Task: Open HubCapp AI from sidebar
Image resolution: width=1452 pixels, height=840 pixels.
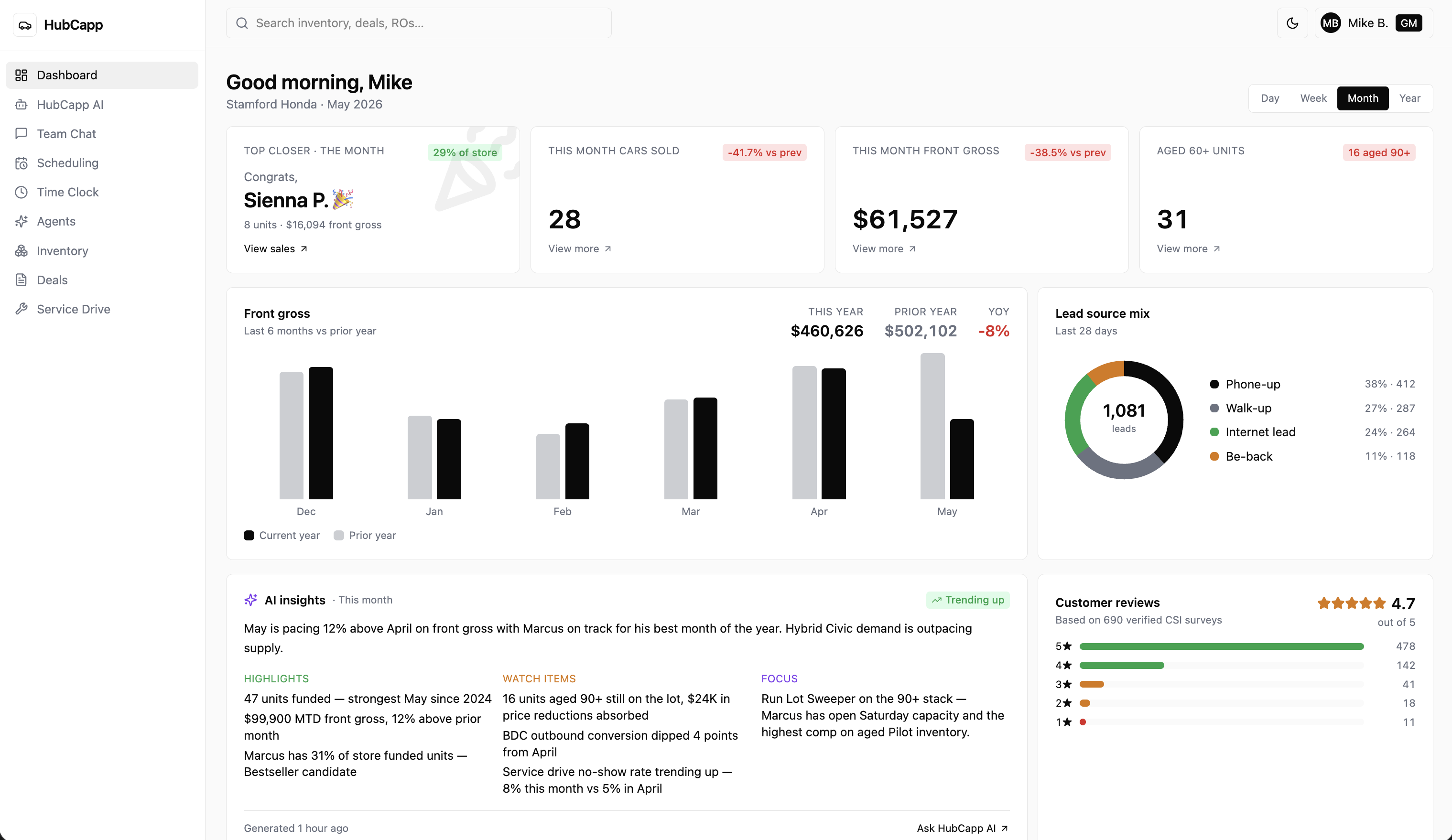Action: [x=102, y=104]
